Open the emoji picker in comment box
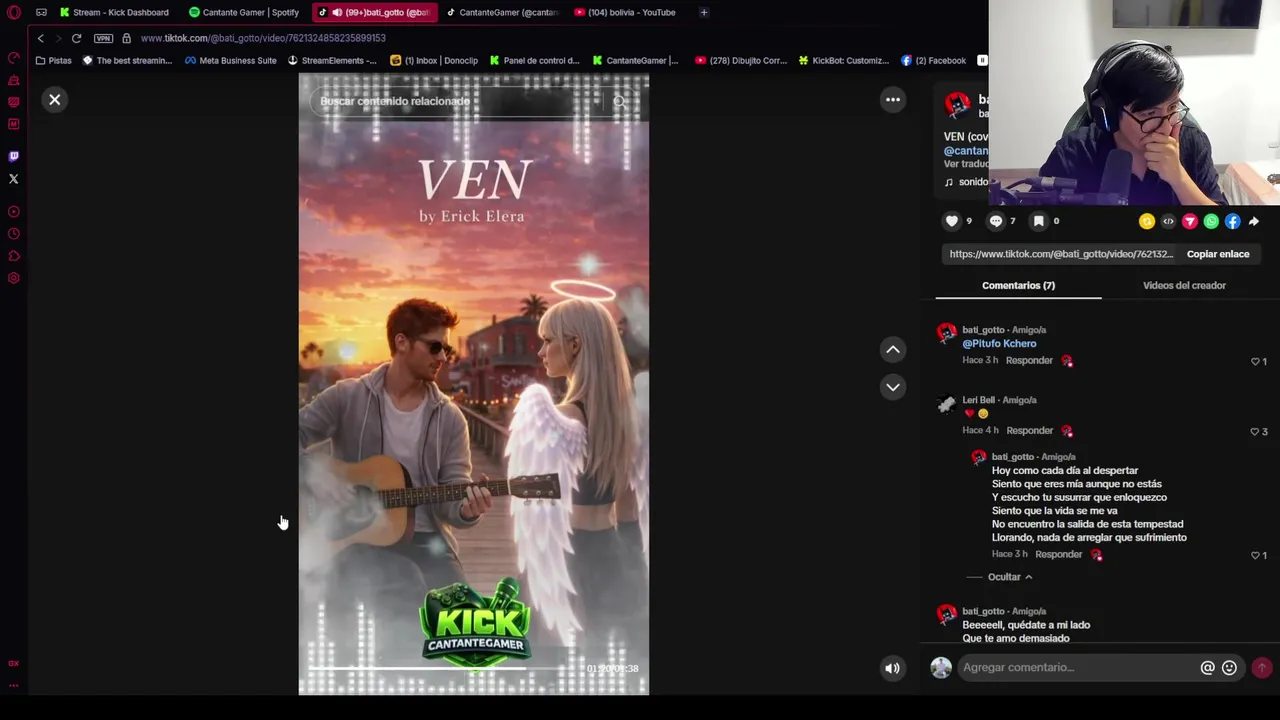 (1229, 667)
